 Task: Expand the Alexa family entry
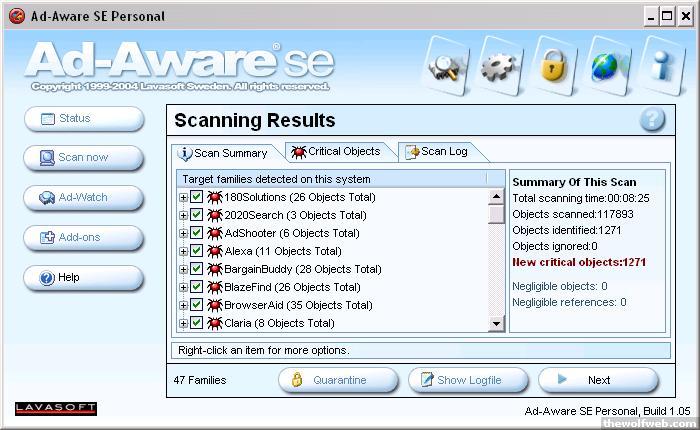[184, 251]
